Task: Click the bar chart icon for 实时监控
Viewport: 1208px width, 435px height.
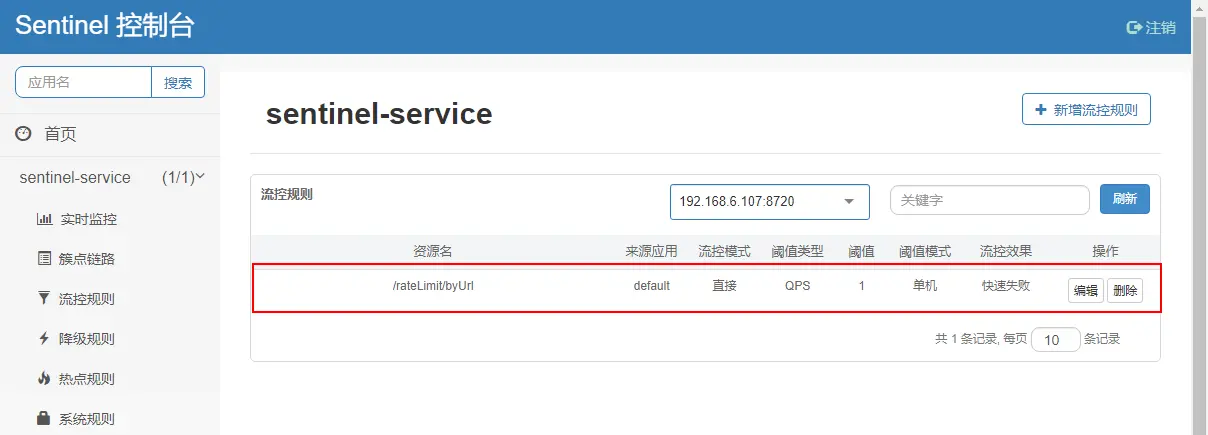Action: click(x=44, y=219)
